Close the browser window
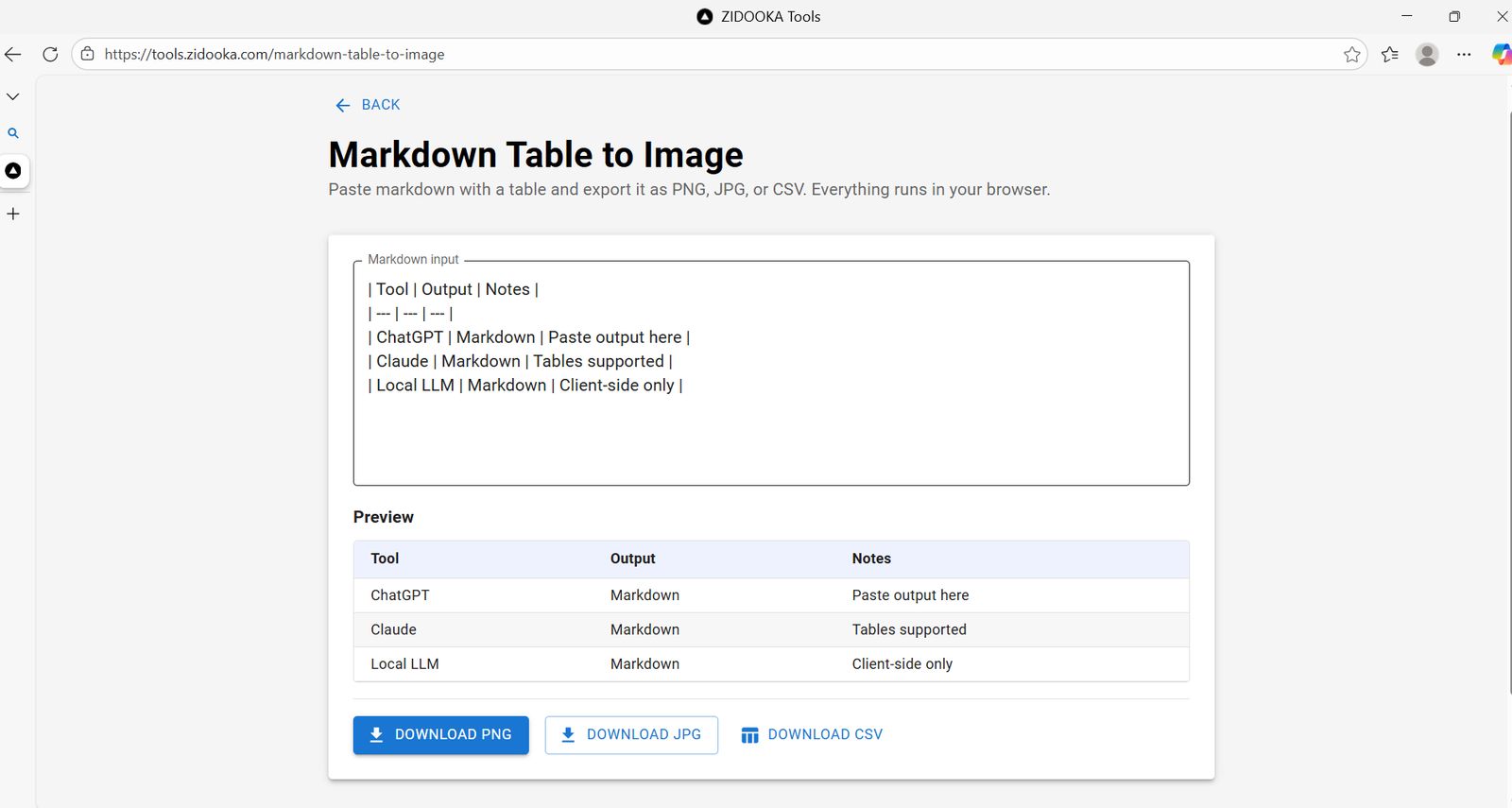The image size is (1512, 808). (1502, 16)
